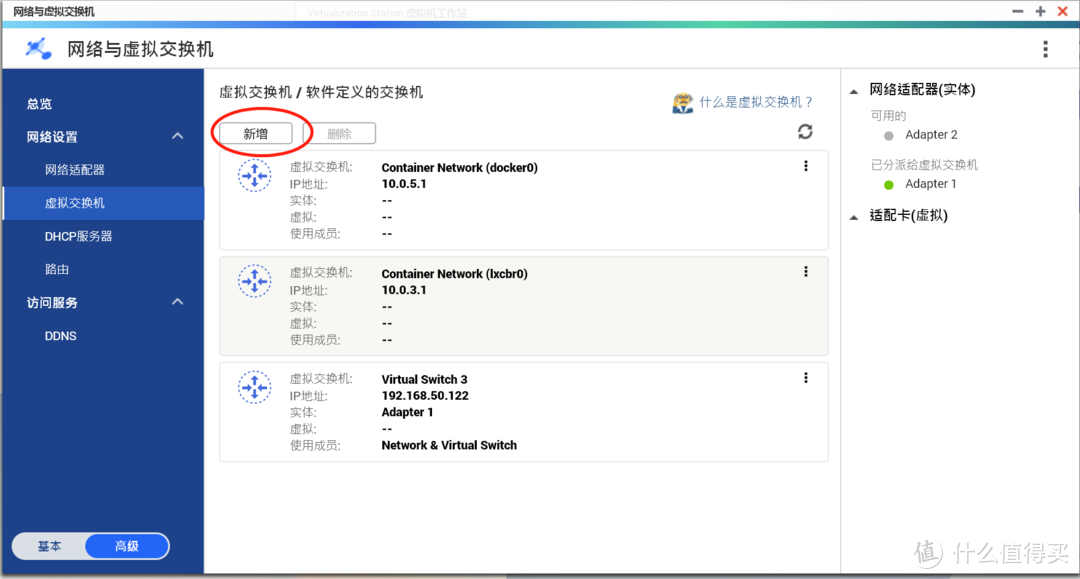
Task: Collapse the 网络设置 sidebar section
Action: coord(177,136)
